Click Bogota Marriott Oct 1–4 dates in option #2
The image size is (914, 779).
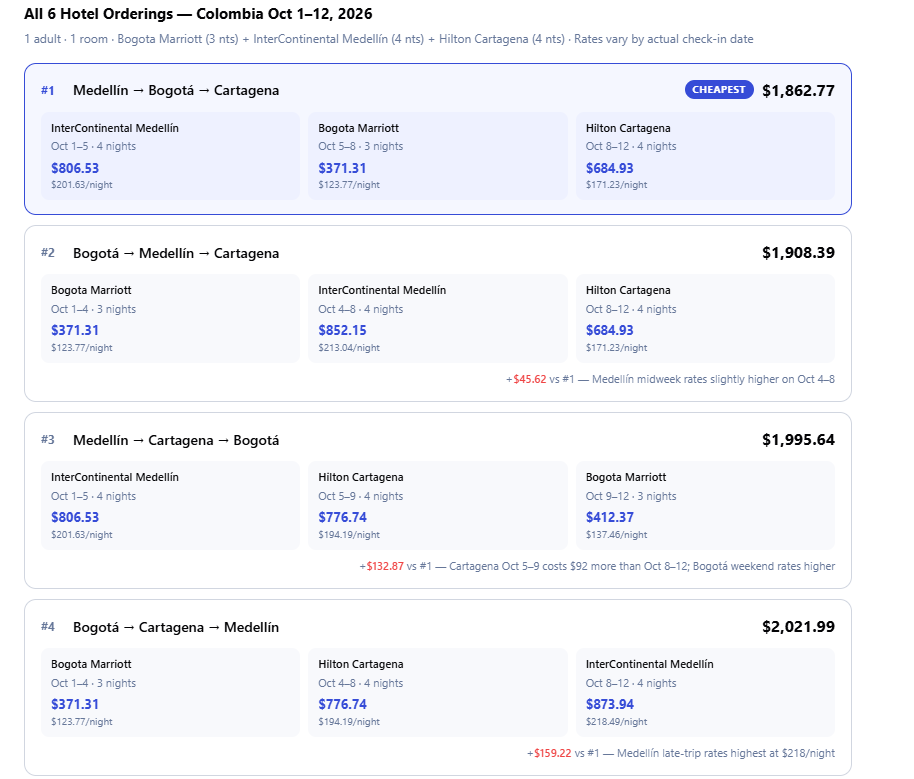pos(93,309)
